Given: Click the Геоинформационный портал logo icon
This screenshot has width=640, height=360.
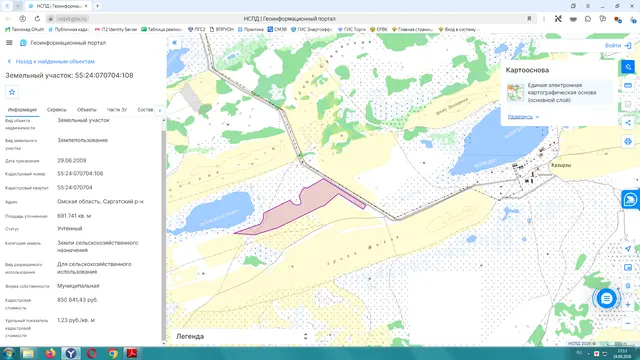Looking at the screenshot, I should click(x=23, y=43).
